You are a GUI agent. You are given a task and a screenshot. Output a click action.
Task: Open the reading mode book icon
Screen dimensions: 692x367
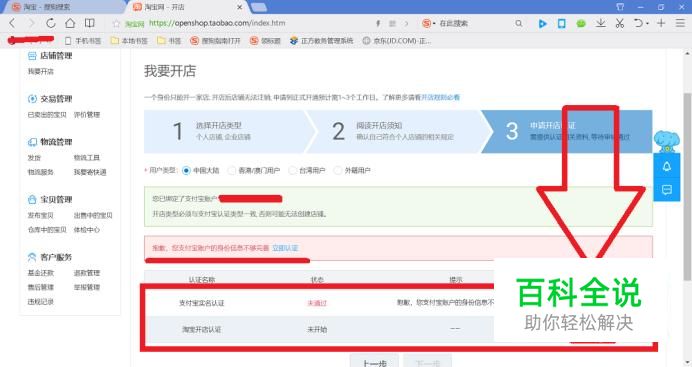pos(90,23)
